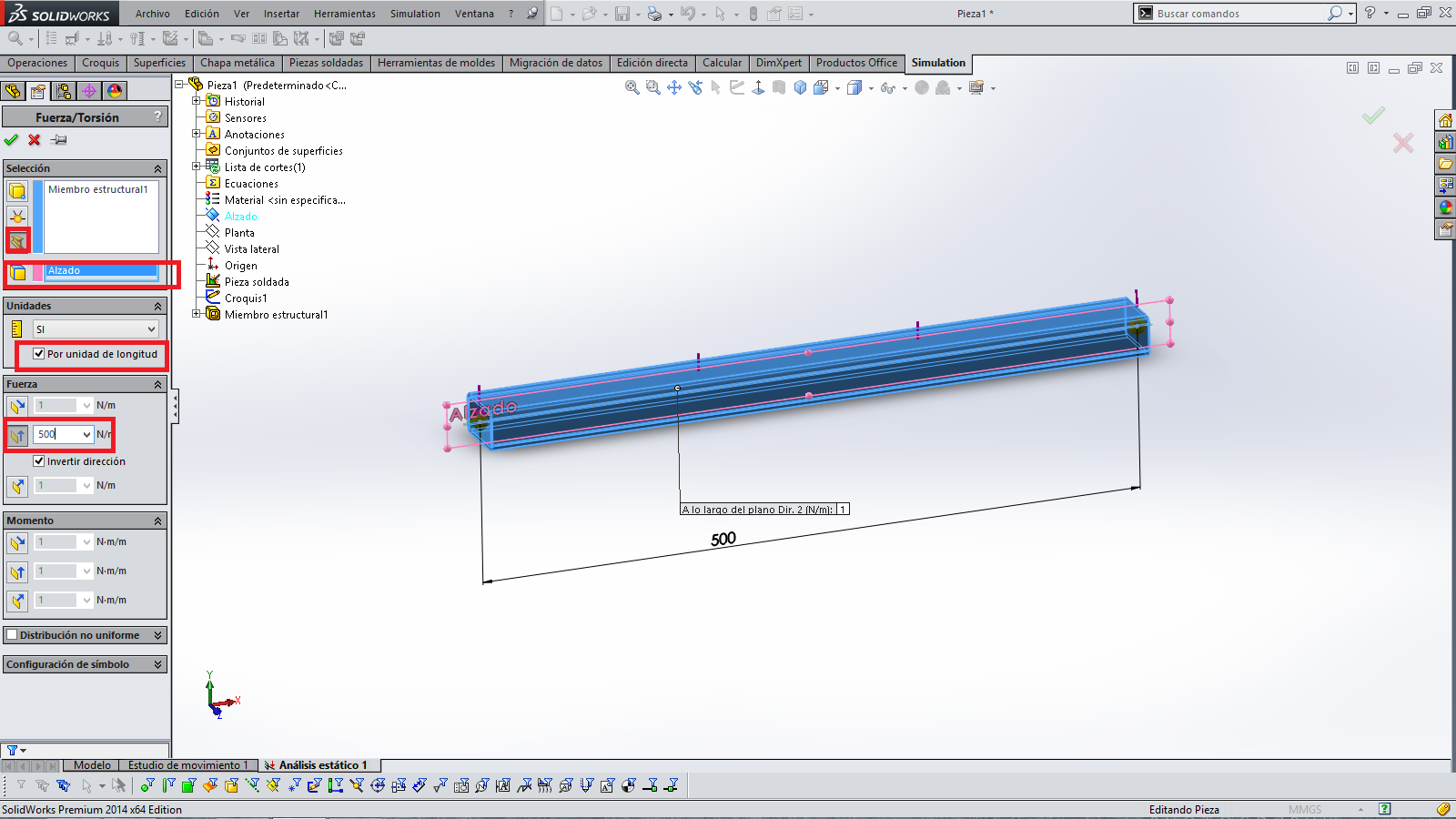The height and width of the screenshot is (819, 1456).
Task: Open the Simulation menu in menu bar
Action: (x=415, y=14)
